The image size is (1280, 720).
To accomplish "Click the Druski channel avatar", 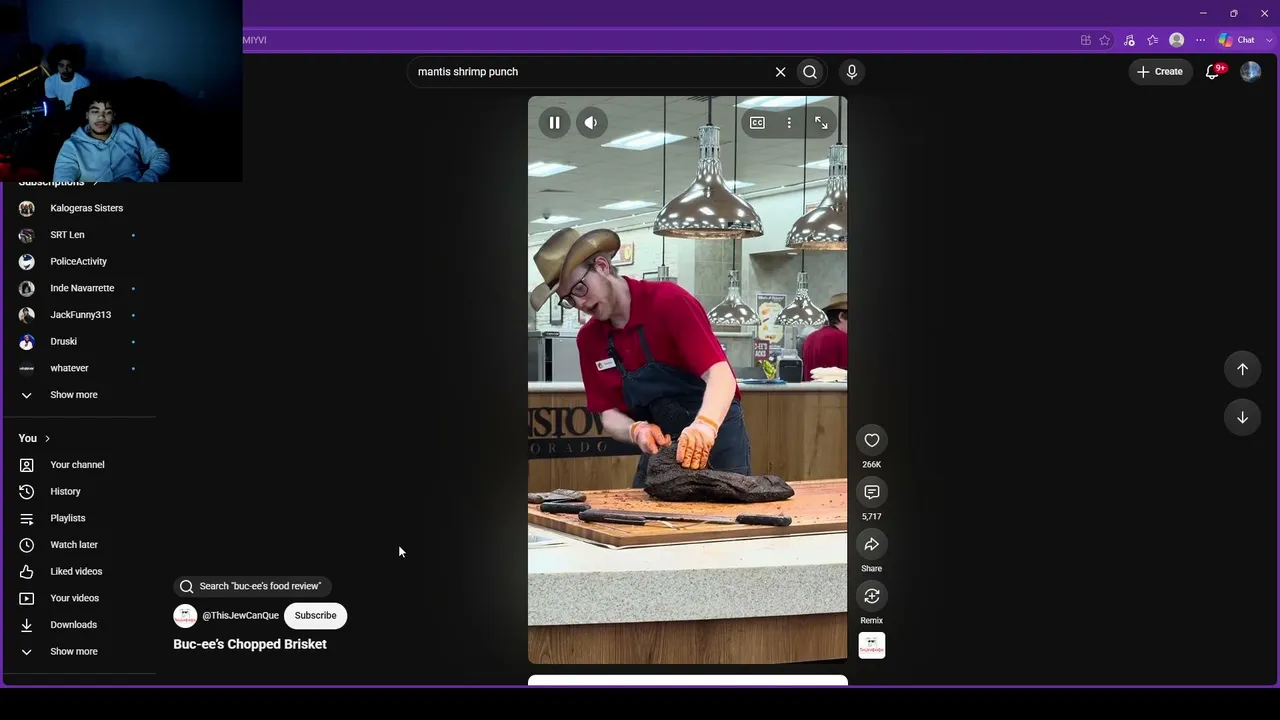I will (27, 341).
